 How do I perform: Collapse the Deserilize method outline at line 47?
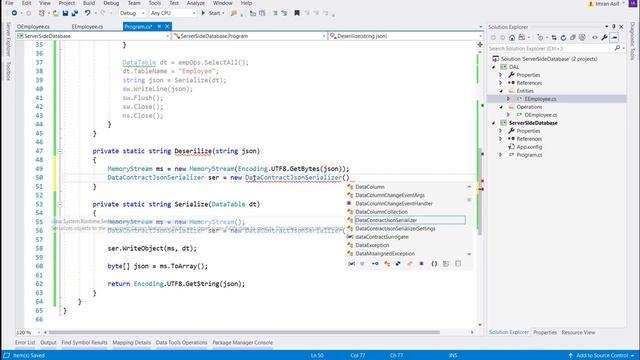[60, 151]
